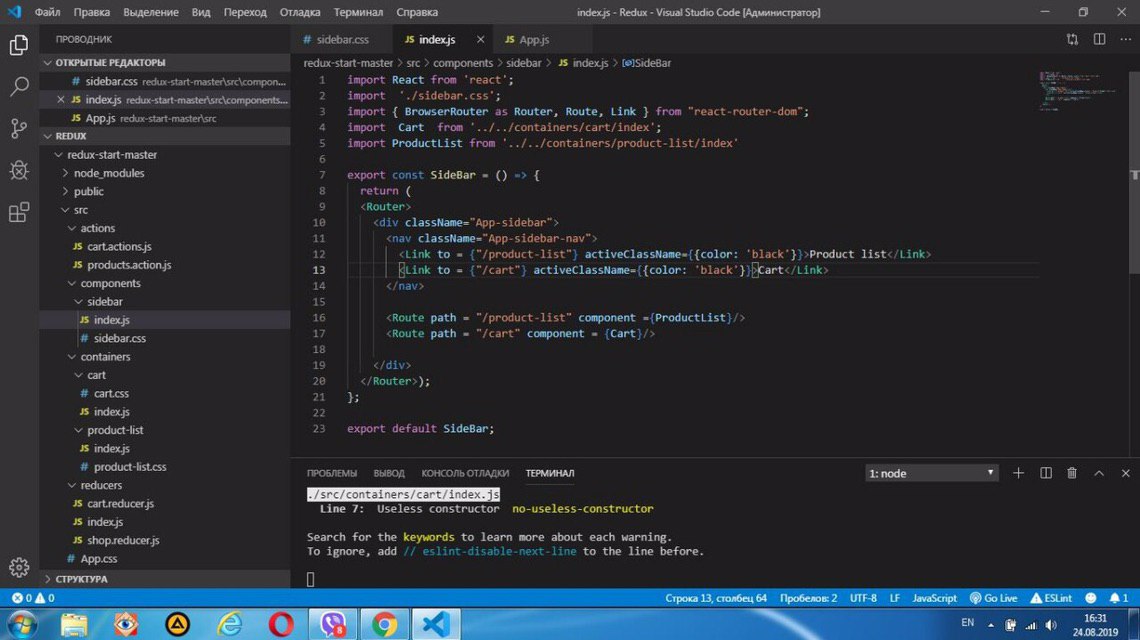The height and width of the screenshot is (640, 1140).
Task: Open the Source Control view
Action: click(19, 129)
